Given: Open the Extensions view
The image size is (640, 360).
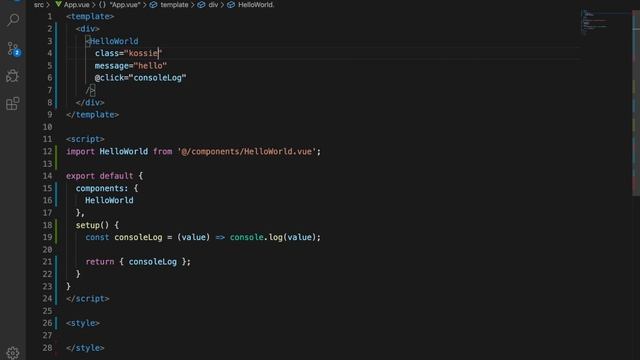Looking at the screenshot, I should point(13,103).
